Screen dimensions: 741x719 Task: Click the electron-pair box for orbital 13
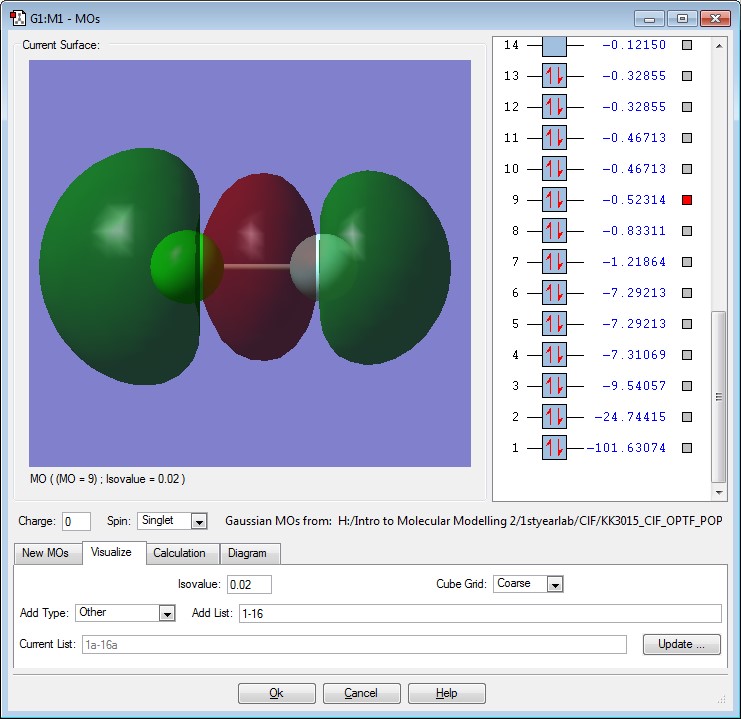coord(554,76)
